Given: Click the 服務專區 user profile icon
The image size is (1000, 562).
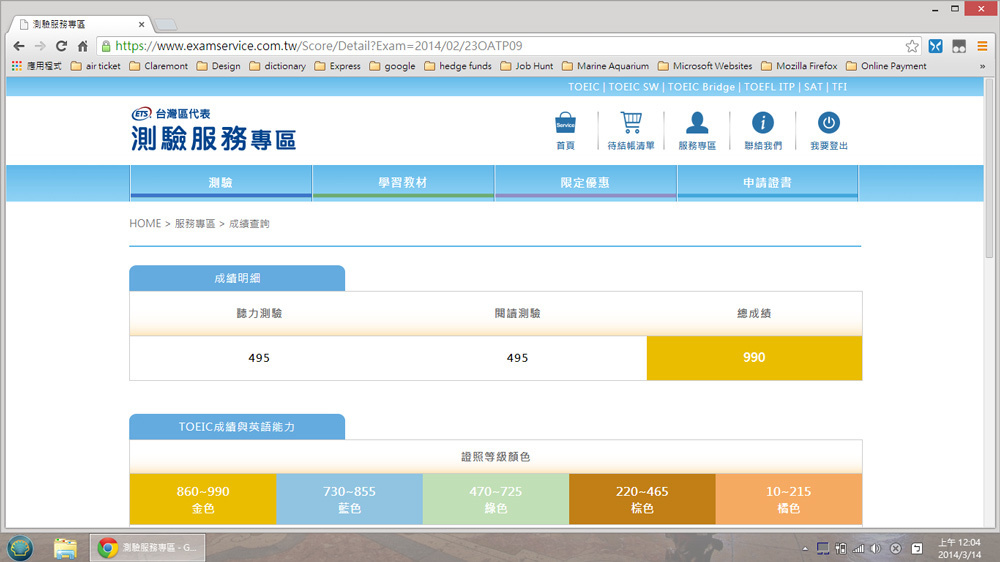Looking at the screenshot, I should point(697,124).
